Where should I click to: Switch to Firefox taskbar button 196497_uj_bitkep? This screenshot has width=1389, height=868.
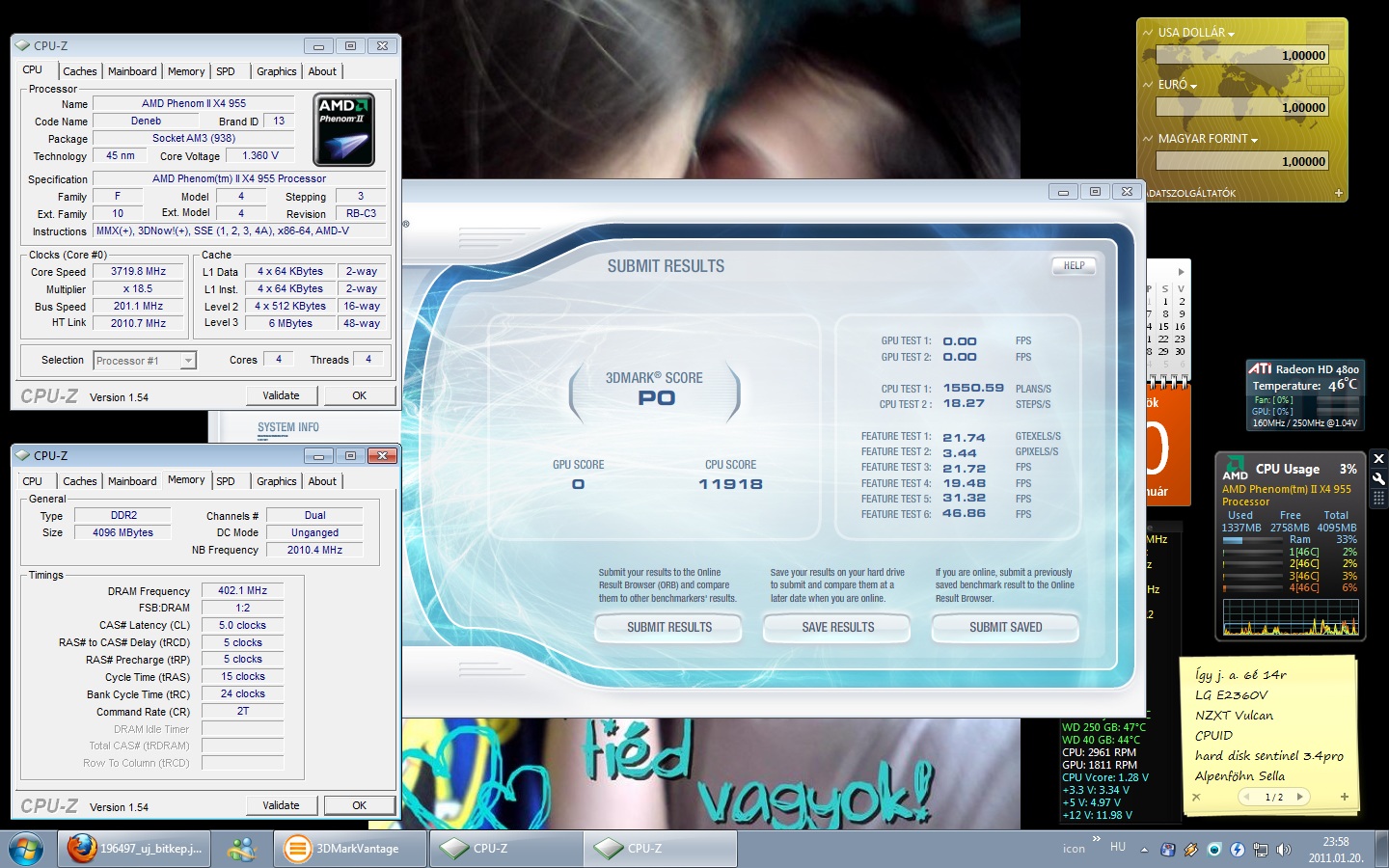pos(135,849)
